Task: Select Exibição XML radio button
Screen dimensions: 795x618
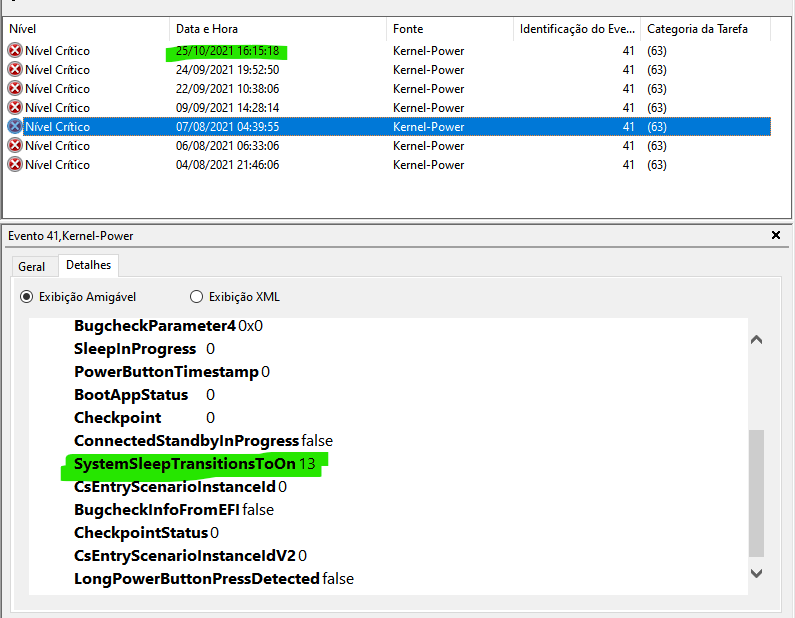Action: 196,297
